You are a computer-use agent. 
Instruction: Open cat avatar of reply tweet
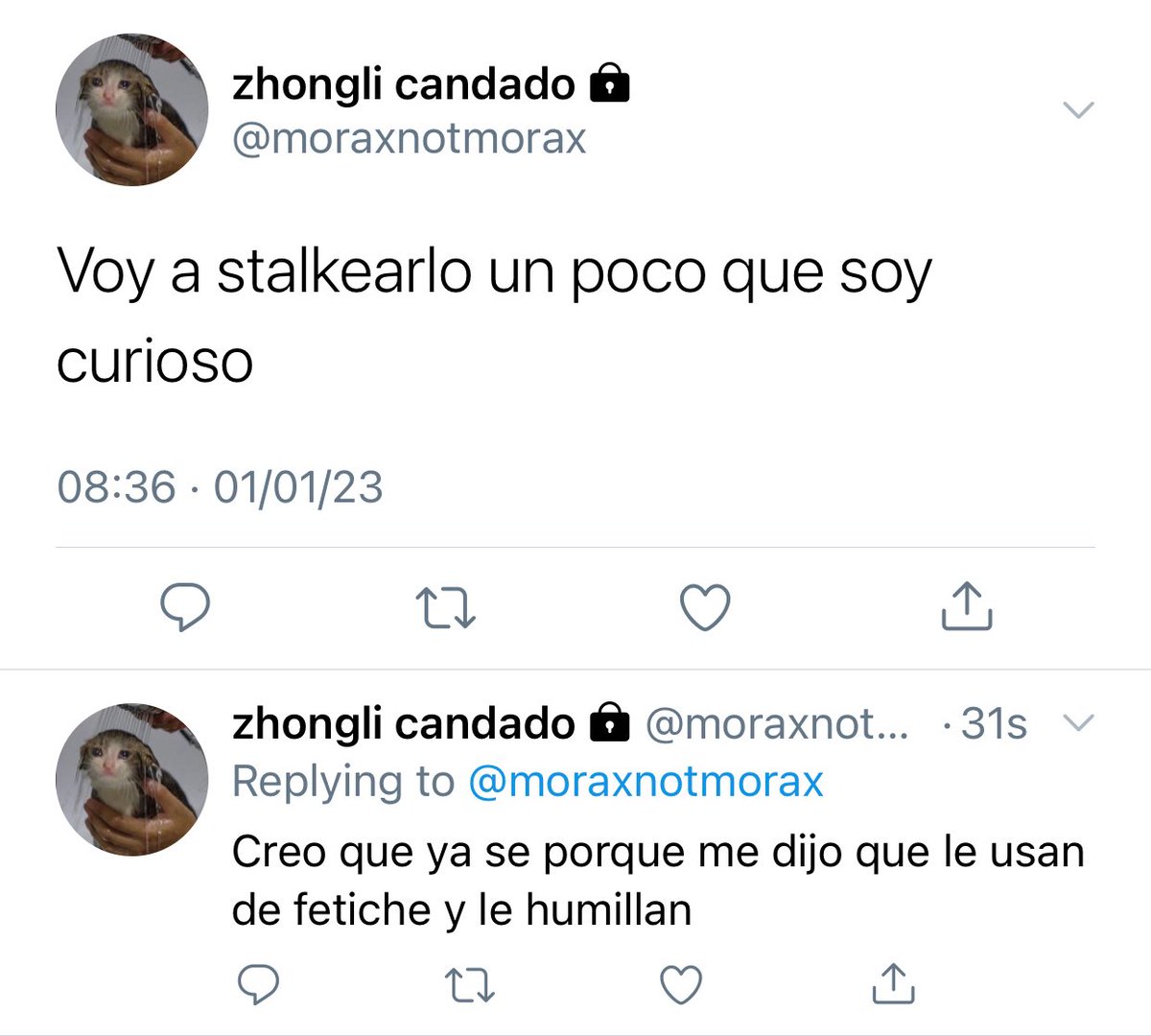[x=132, y=779]
